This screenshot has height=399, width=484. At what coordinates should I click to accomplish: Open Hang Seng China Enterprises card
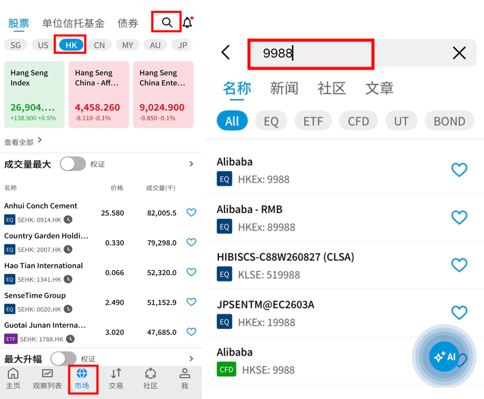[x=163, y=94]
